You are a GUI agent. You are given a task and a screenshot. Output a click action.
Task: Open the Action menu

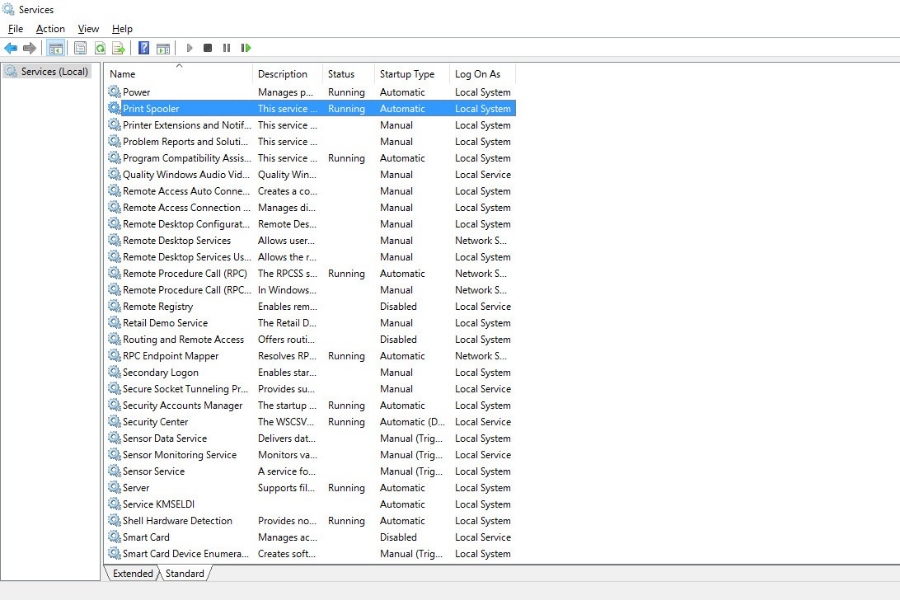50,29
